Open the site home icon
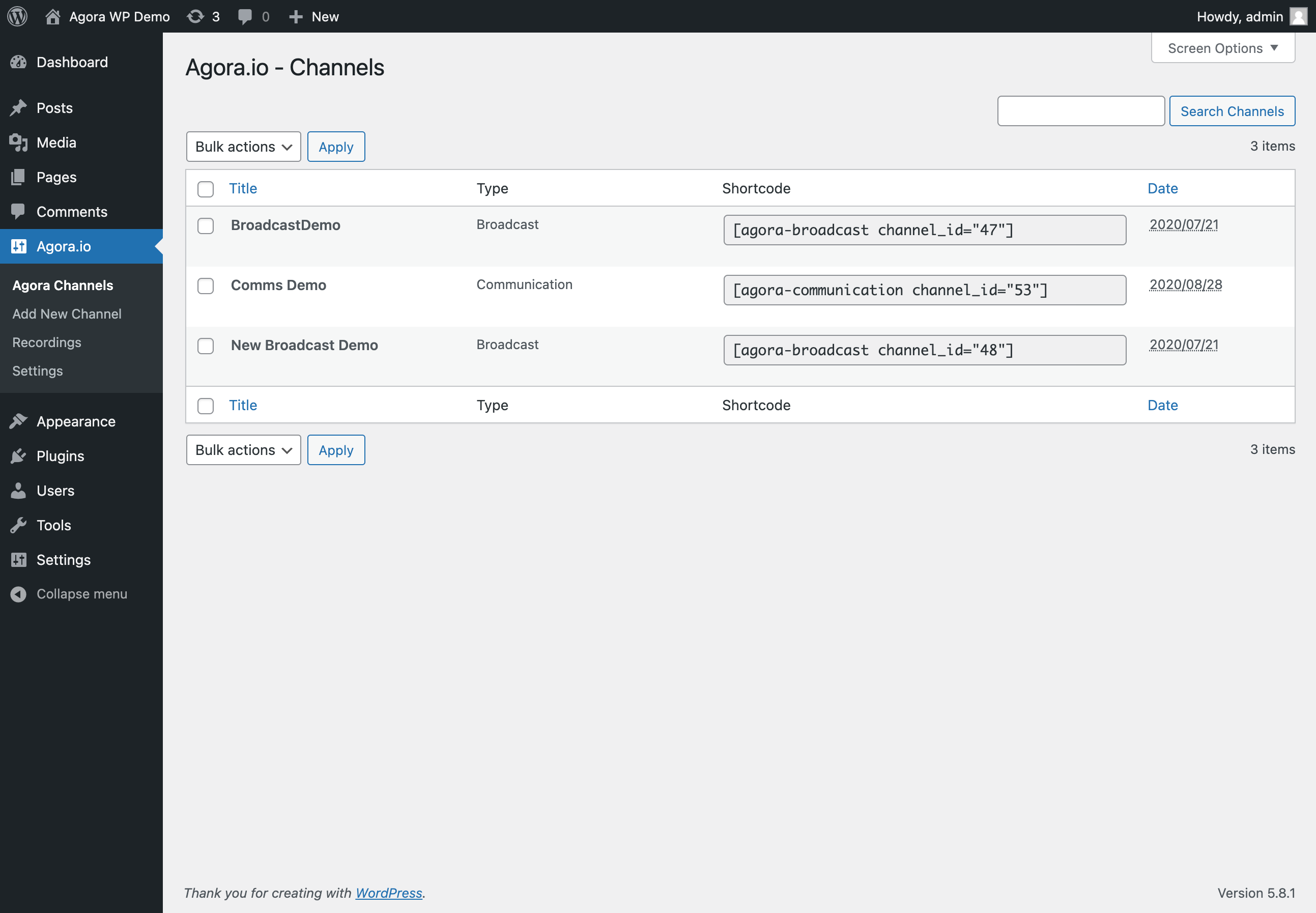The width and height of the screenshot is (1316, 913). click(x=52, y=16)
